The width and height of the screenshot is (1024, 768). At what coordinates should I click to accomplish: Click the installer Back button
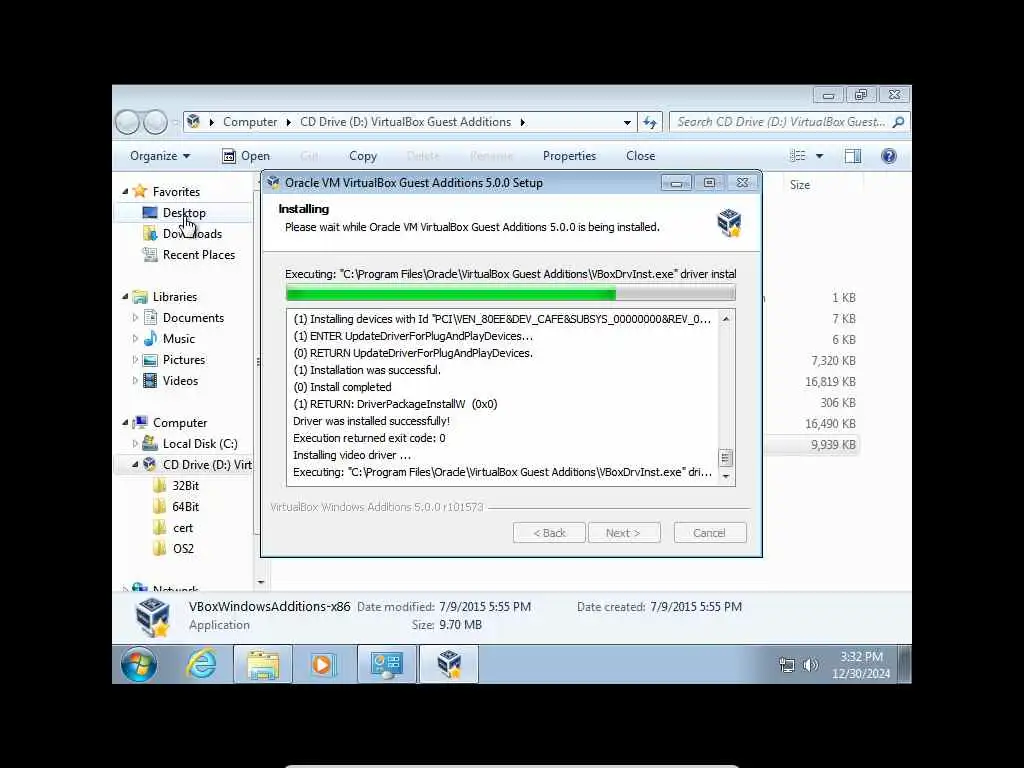point(549,533)
